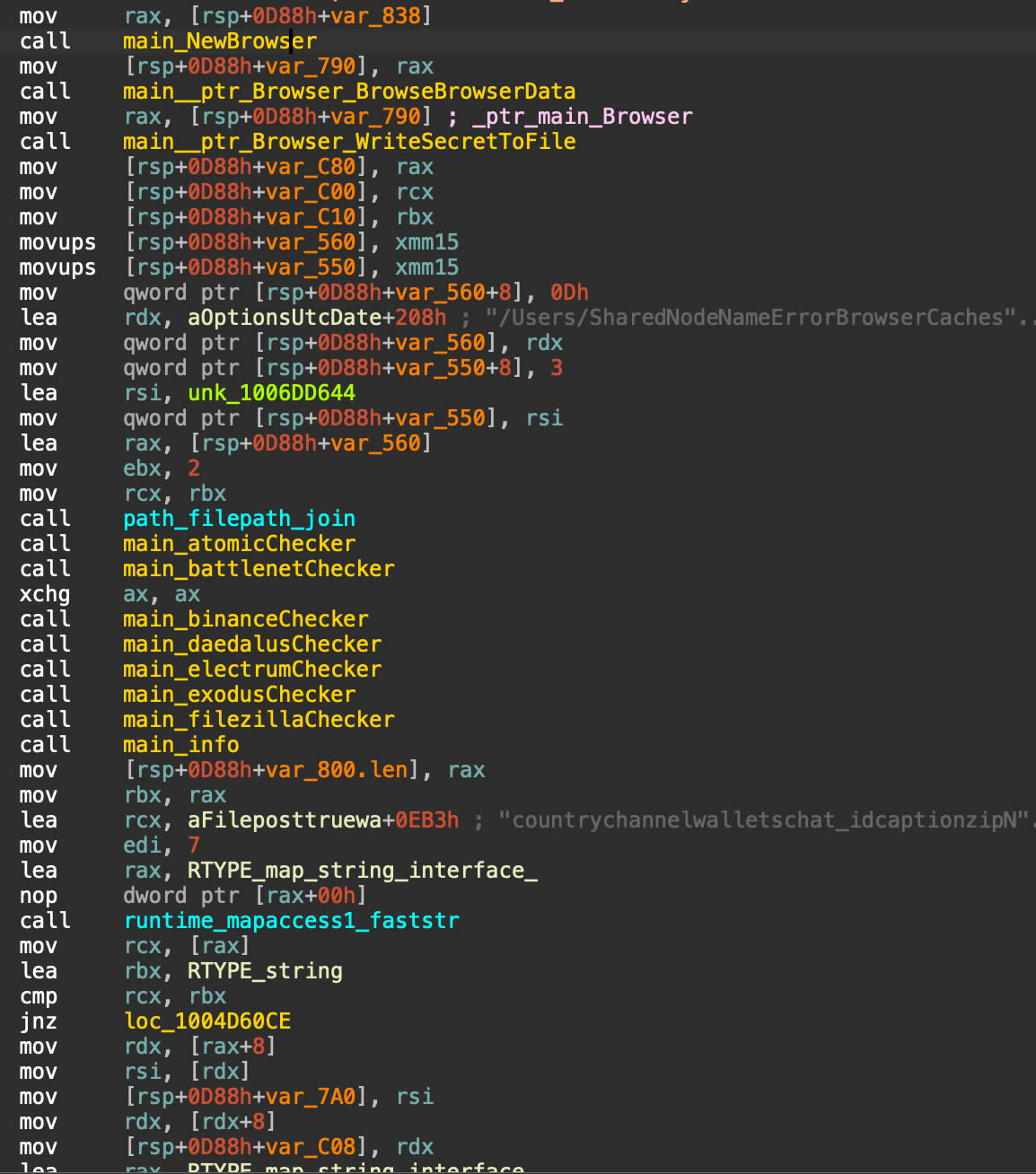
Task: Highlight the main_daedalusChecker function
Action: coord(251,644)
